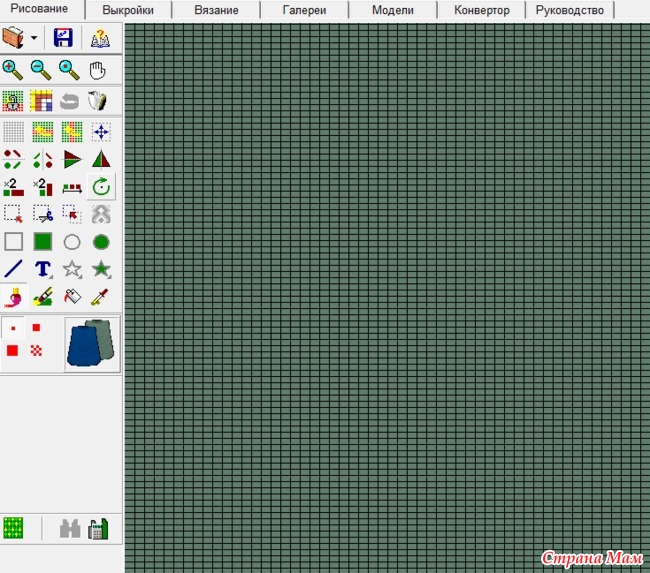The height and width of the screenshot is (573, 650).
Task: Choose the checkered pattern brush option
Action: [37, 350]
